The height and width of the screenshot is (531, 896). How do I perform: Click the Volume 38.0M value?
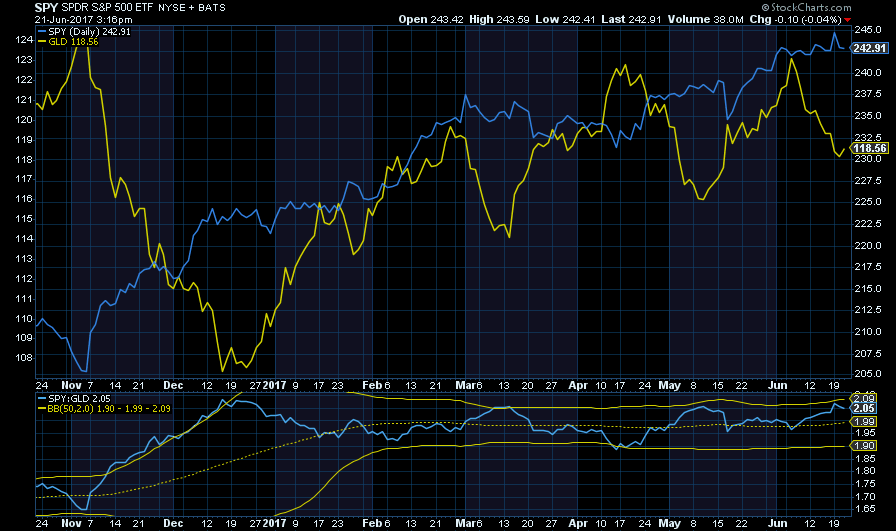tap(706, 19)
